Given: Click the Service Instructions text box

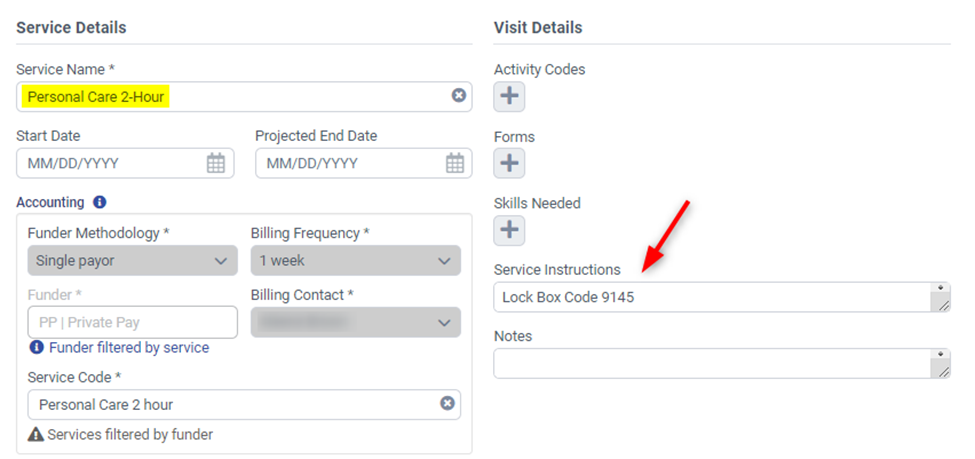Looking at the screenshot, I should tap(710, 297).
